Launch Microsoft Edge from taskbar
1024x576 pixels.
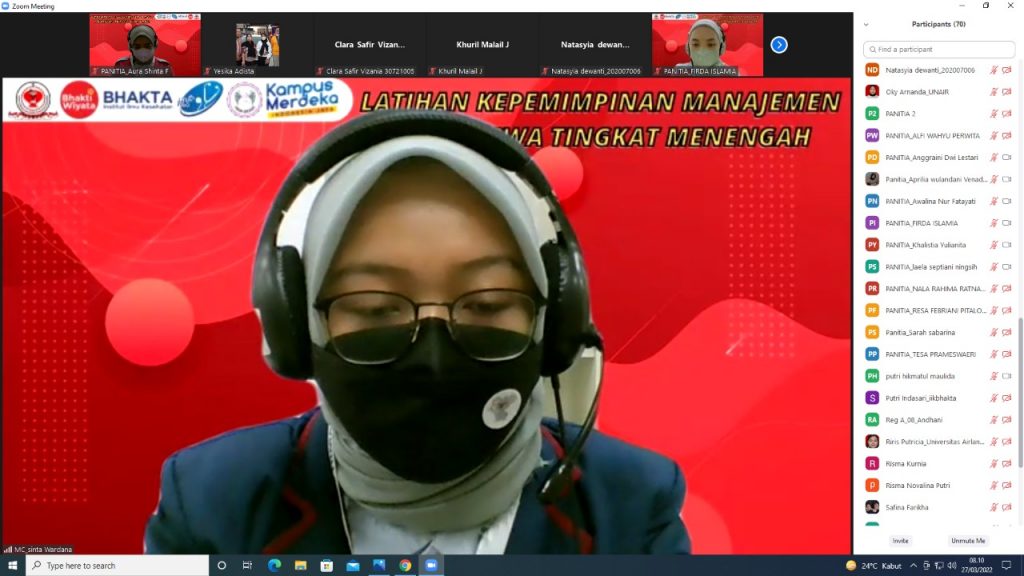pyautogui.click(x=274, y=566)
